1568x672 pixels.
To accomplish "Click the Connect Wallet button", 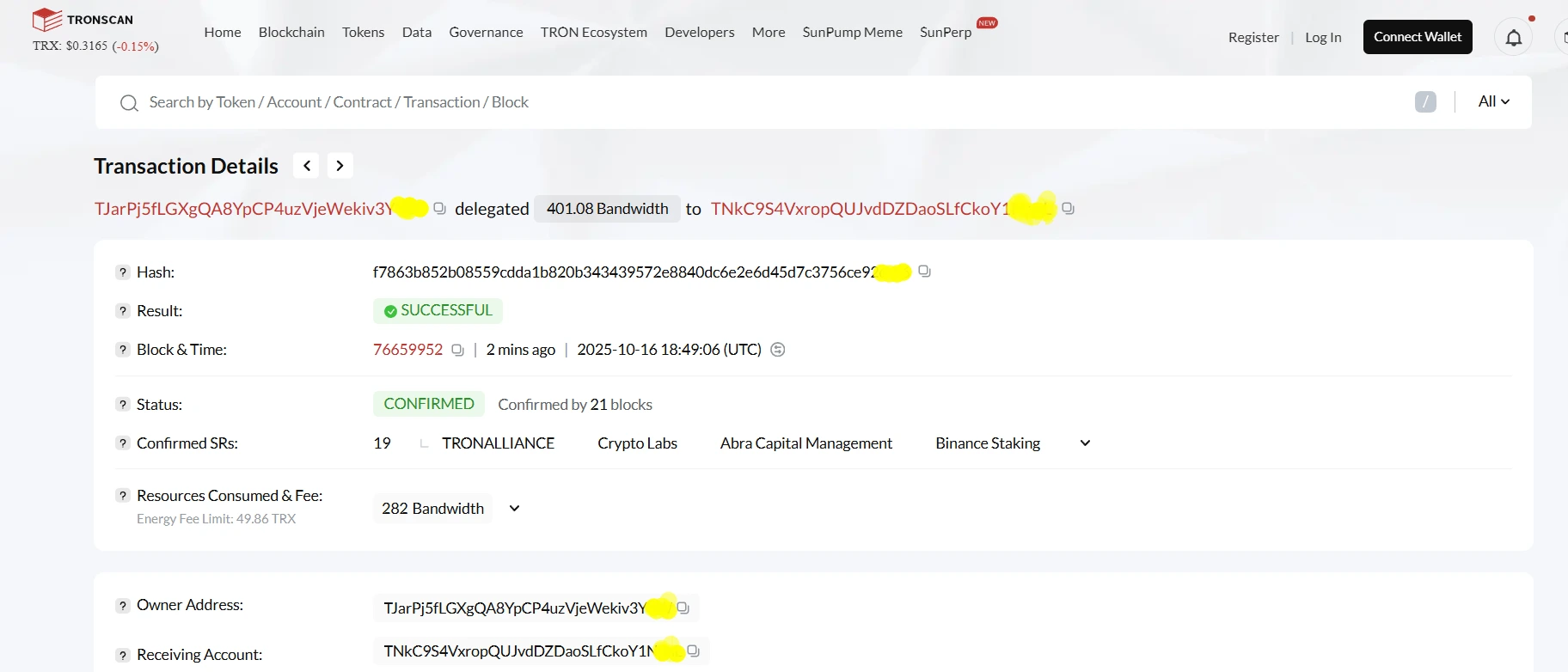I will (1417, 37).
